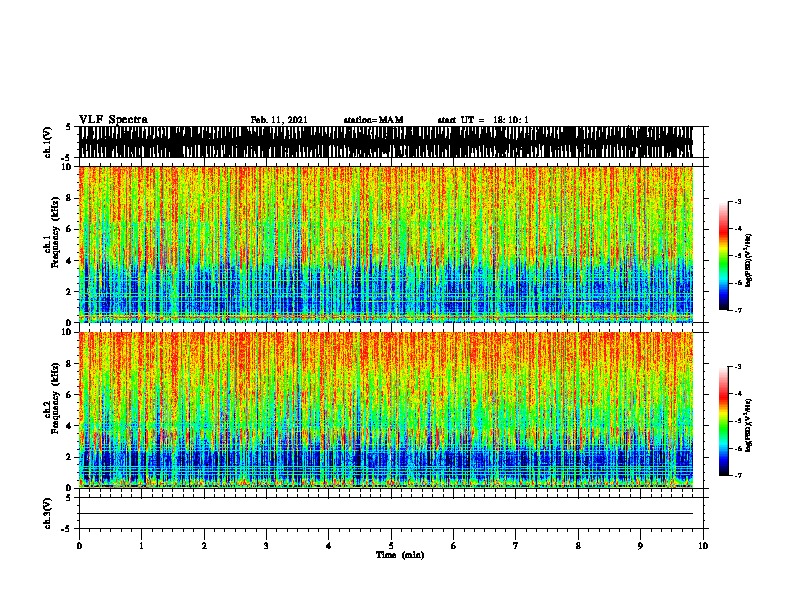The image size is (792, 612).
Task: Select the "ch.1(V)" axis label
Action: coord(48,142)
